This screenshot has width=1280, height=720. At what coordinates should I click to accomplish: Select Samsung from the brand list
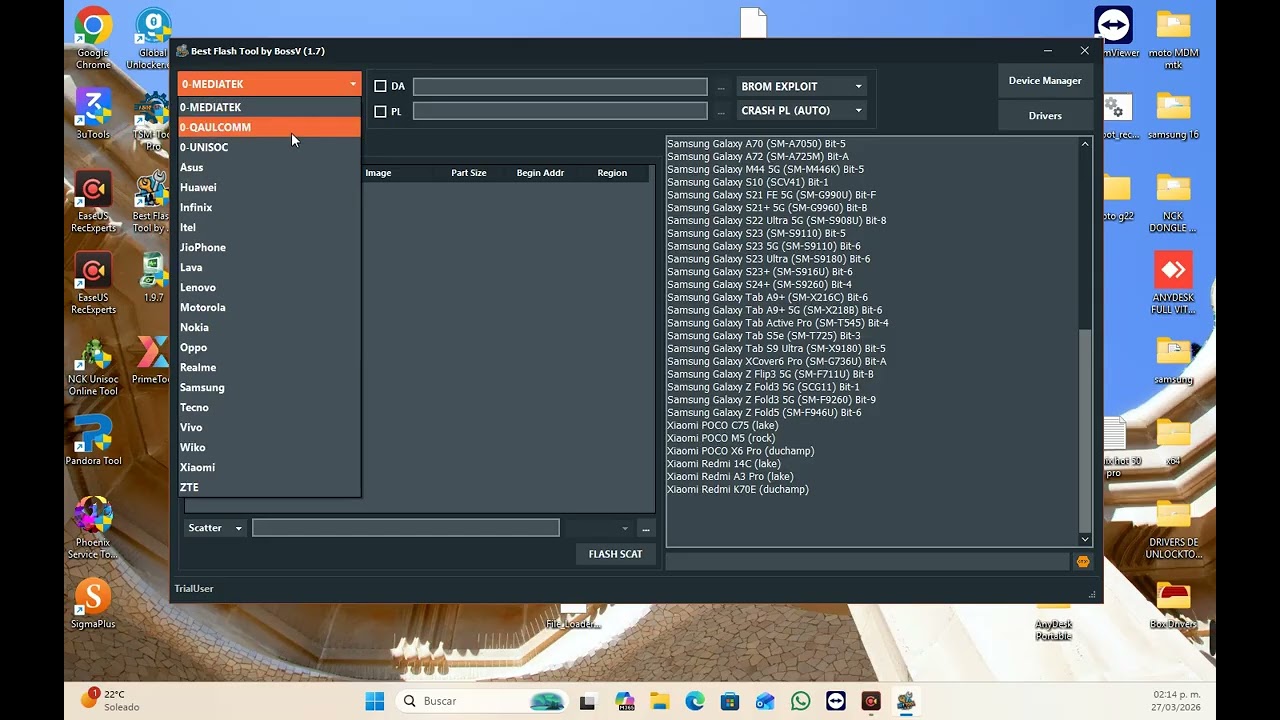269,387
